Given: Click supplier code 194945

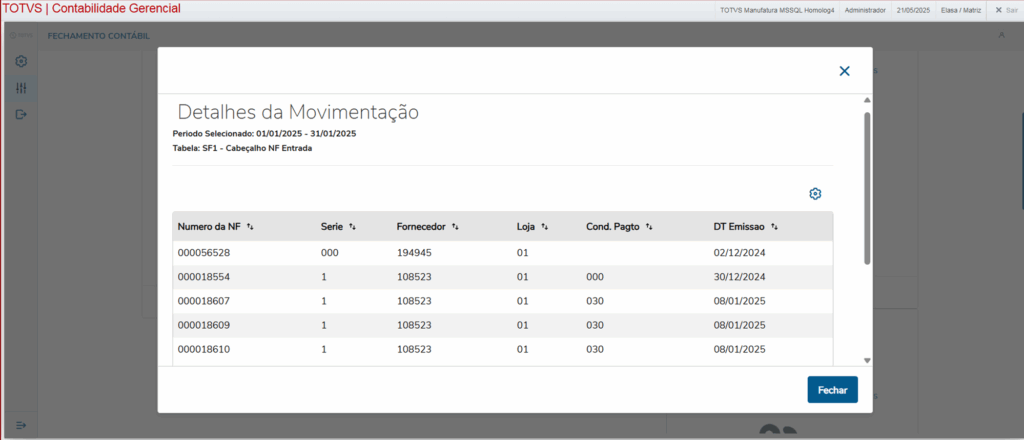Looking at the screenshot, I should (414, 253).
